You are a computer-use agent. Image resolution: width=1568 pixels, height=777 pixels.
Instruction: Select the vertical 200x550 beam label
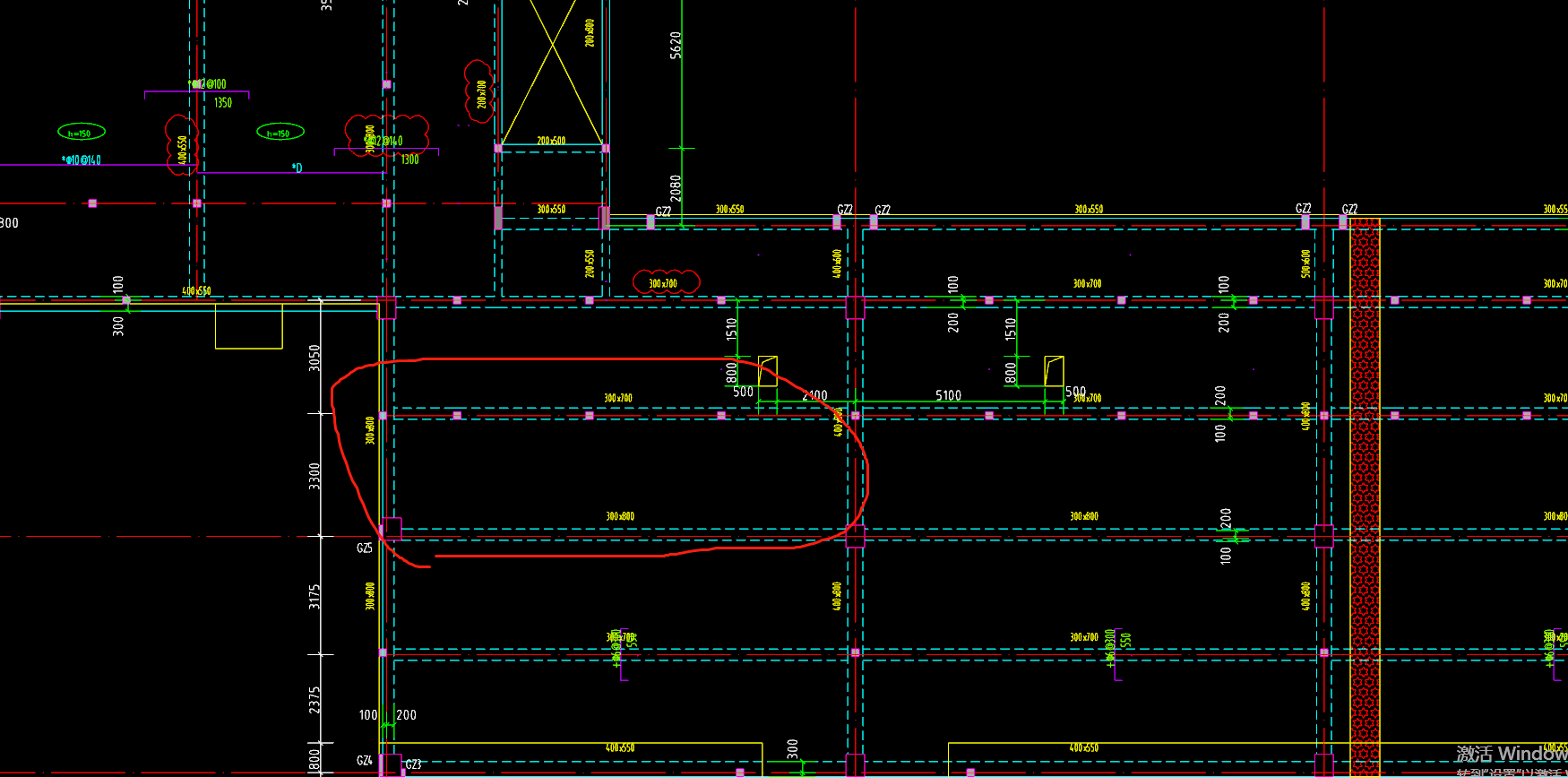(590, 263)
